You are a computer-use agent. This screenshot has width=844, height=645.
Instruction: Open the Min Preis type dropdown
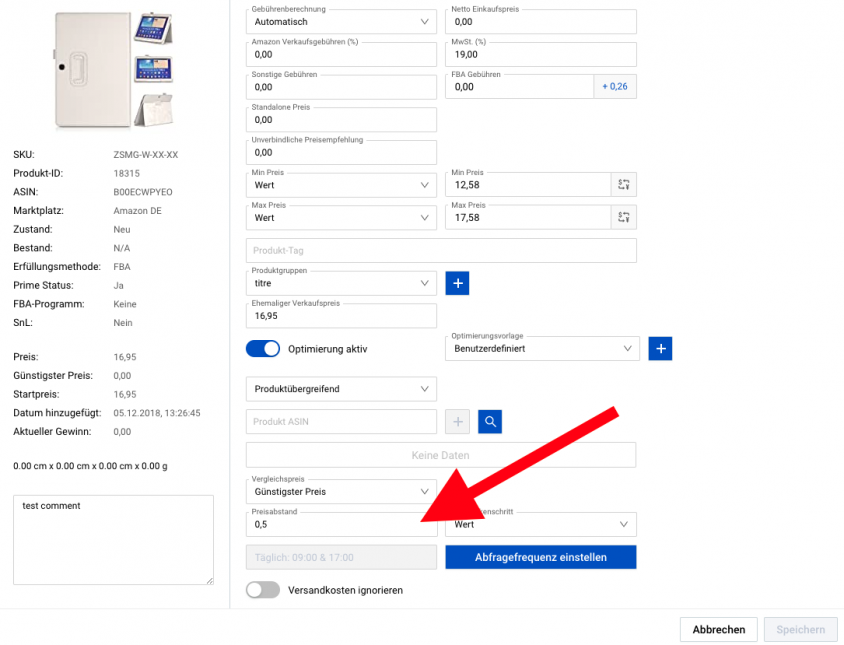pos(341,185)
